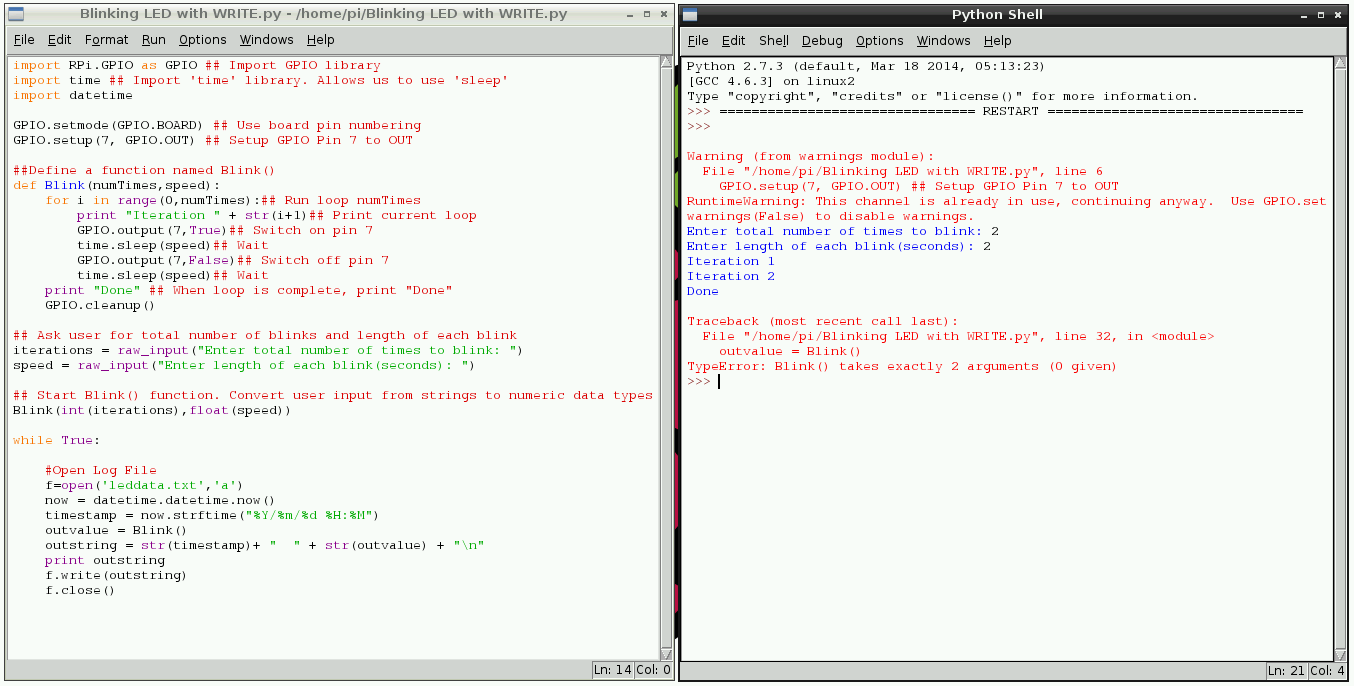
Task: Click the 'Python 2.7.3 (default, Mar 18 2014' line
Action: click(866, 66)
